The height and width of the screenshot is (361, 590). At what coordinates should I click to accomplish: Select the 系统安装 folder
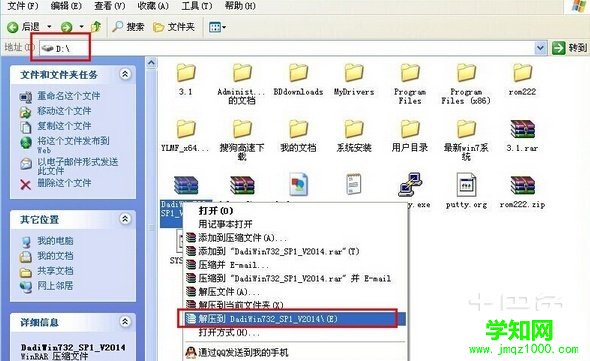[x=354, y=136]
